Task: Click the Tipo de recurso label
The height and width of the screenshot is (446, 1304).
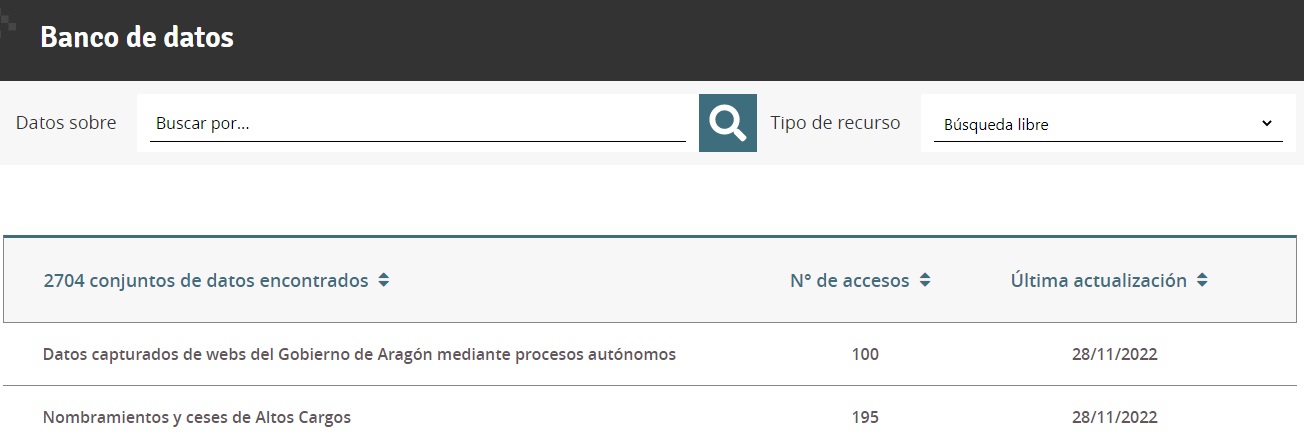Action: pyautogui.click(x=835, y=123)
